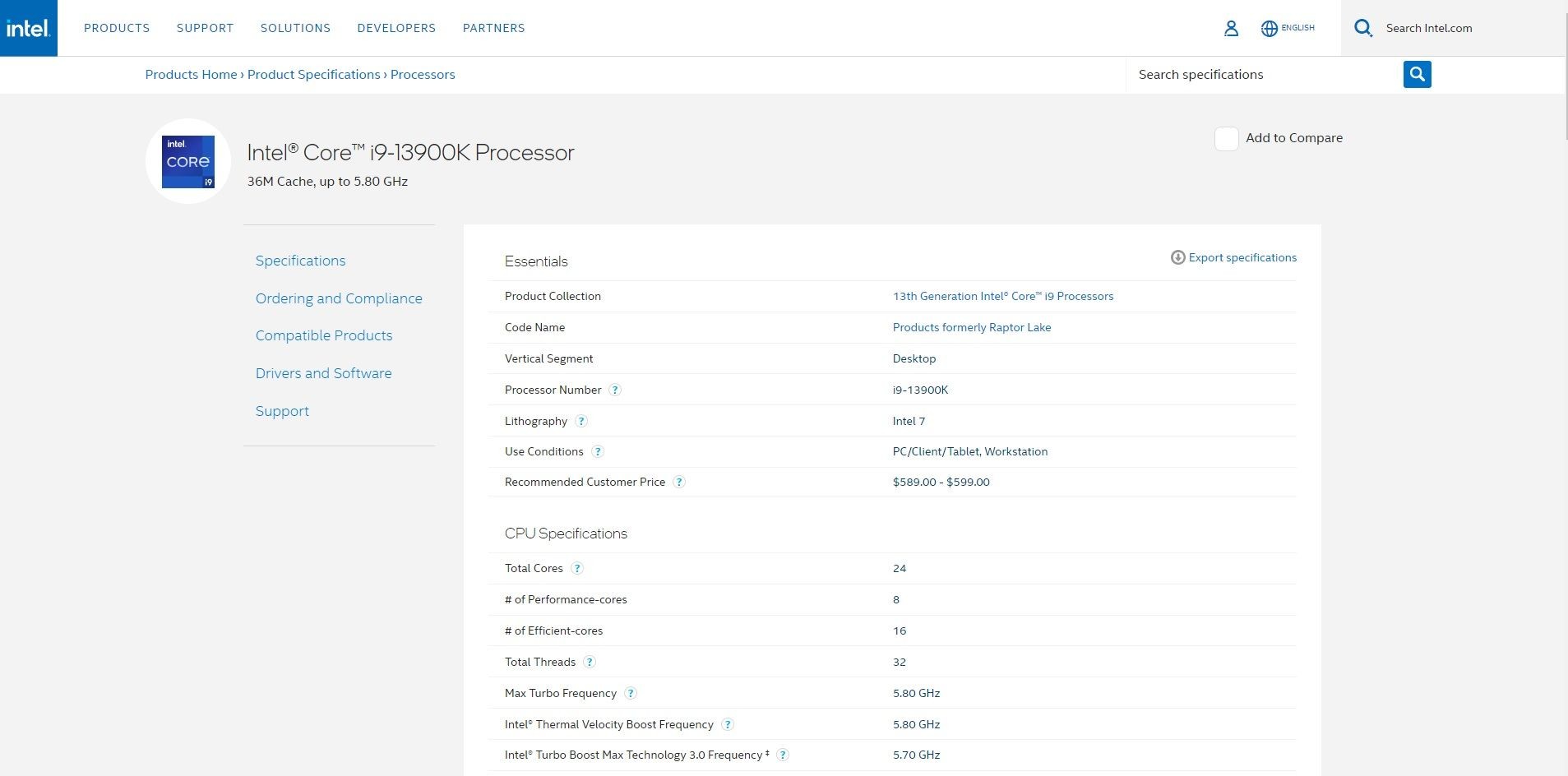The height and width of the screenshot is (776, 1568).
Task: Go to Product Specifications breadcrumb
Action: [313, 74]
